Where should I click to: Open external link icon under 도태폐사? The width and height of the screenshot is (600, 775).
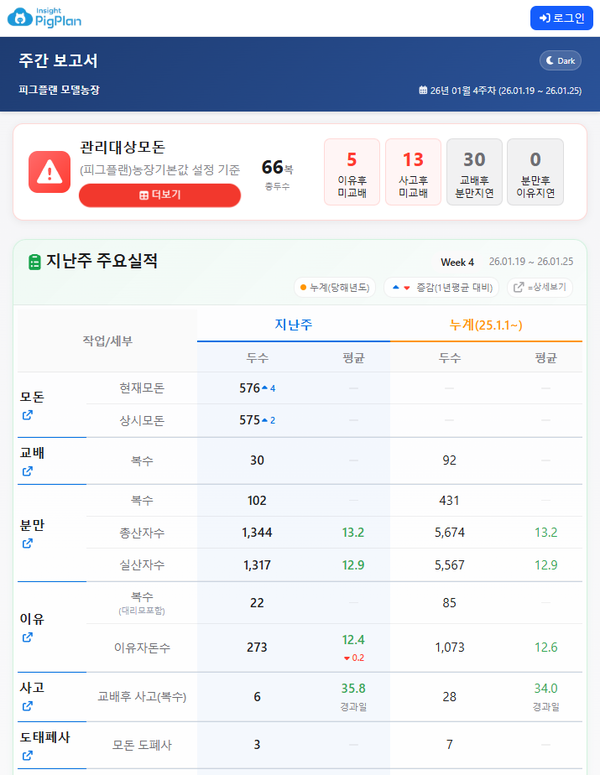pyautogui.click(x=27, y=755)
